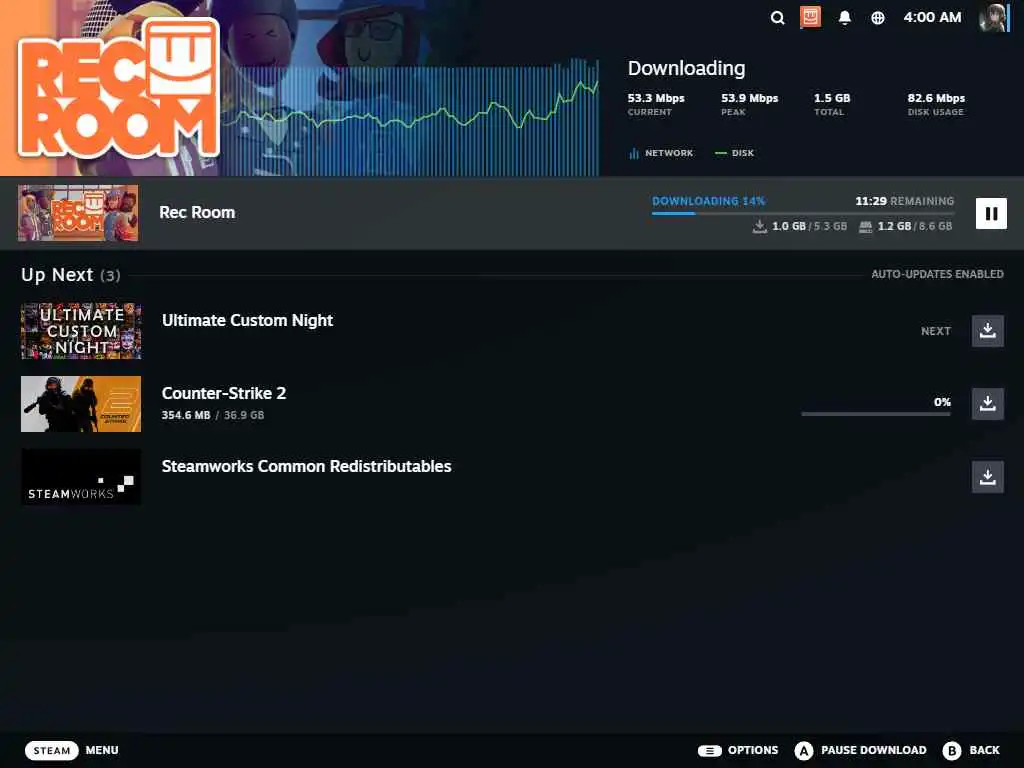This screenshot has width=1024, height=768.
Task: Click the Rec Room title text
Action: coord(197,212)
